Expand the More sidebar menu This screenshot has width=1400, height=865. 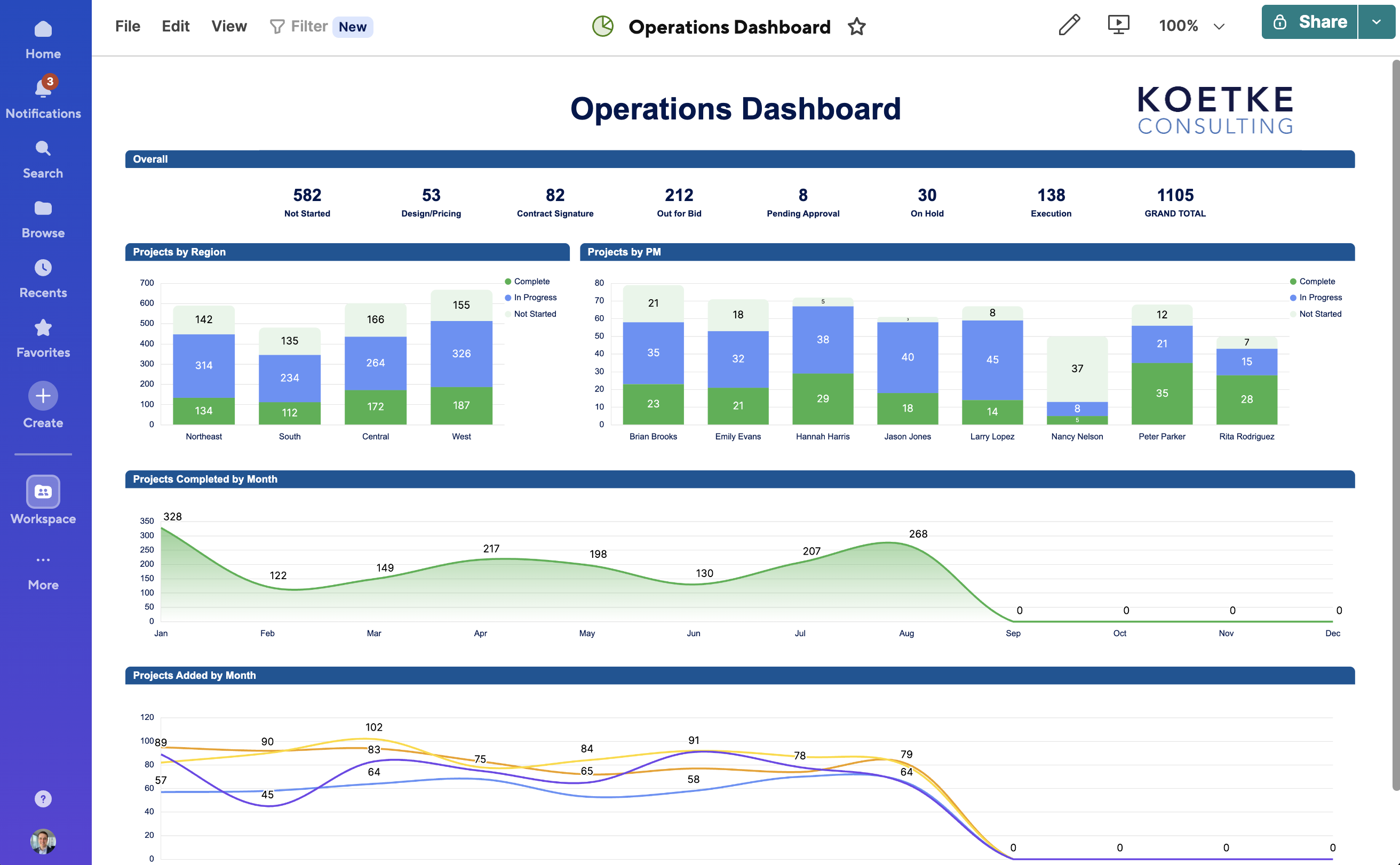(43, 571)
